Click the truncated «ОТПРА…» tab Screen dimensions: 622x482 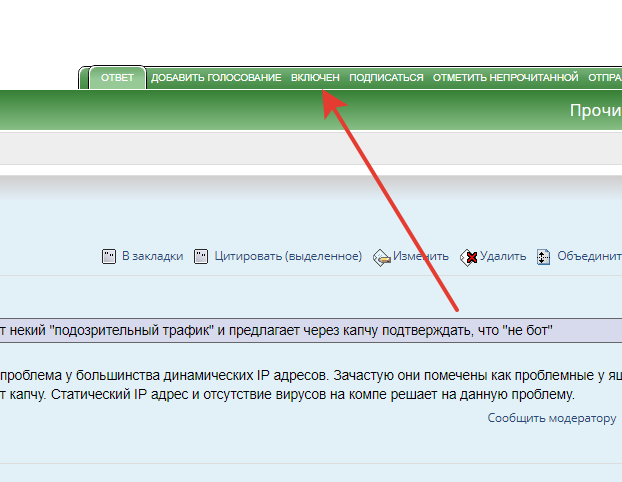tap(604, 78)
